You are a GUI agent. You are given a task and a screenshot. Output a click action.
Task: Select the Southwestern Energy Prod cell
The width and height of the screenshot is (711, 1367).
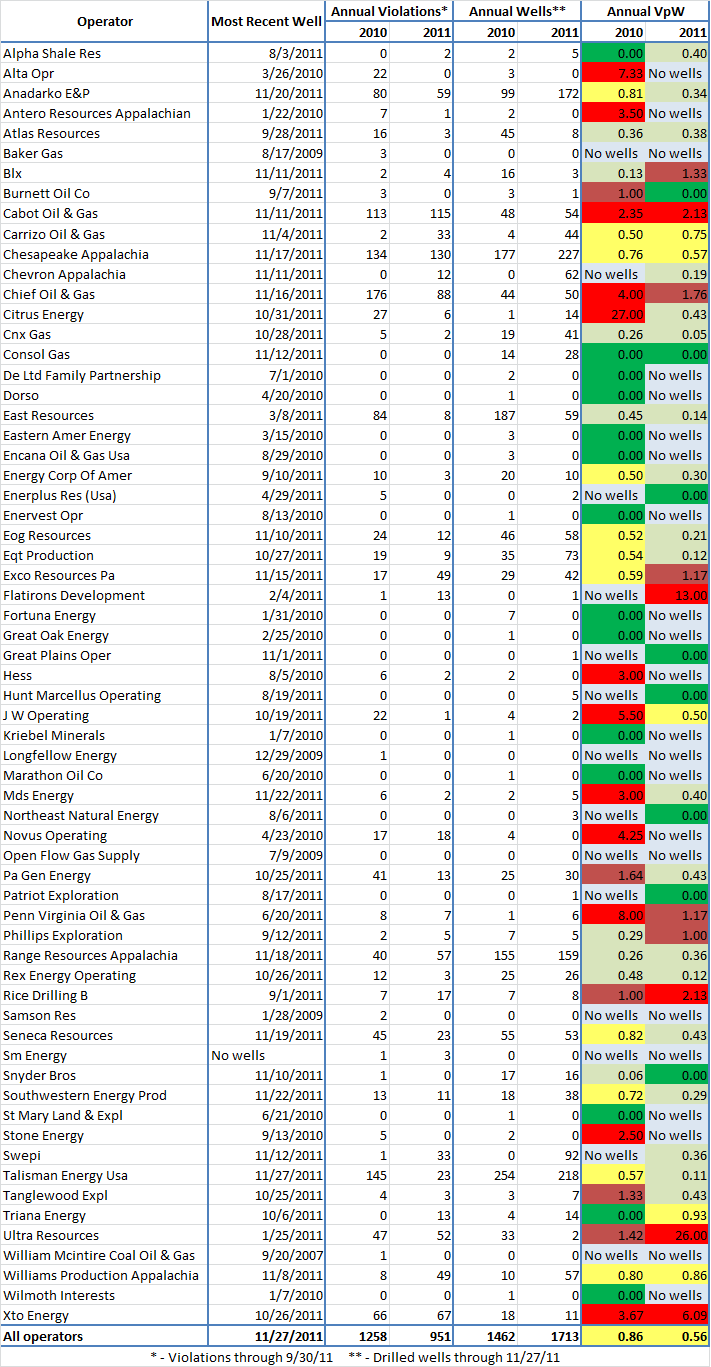104,1095
